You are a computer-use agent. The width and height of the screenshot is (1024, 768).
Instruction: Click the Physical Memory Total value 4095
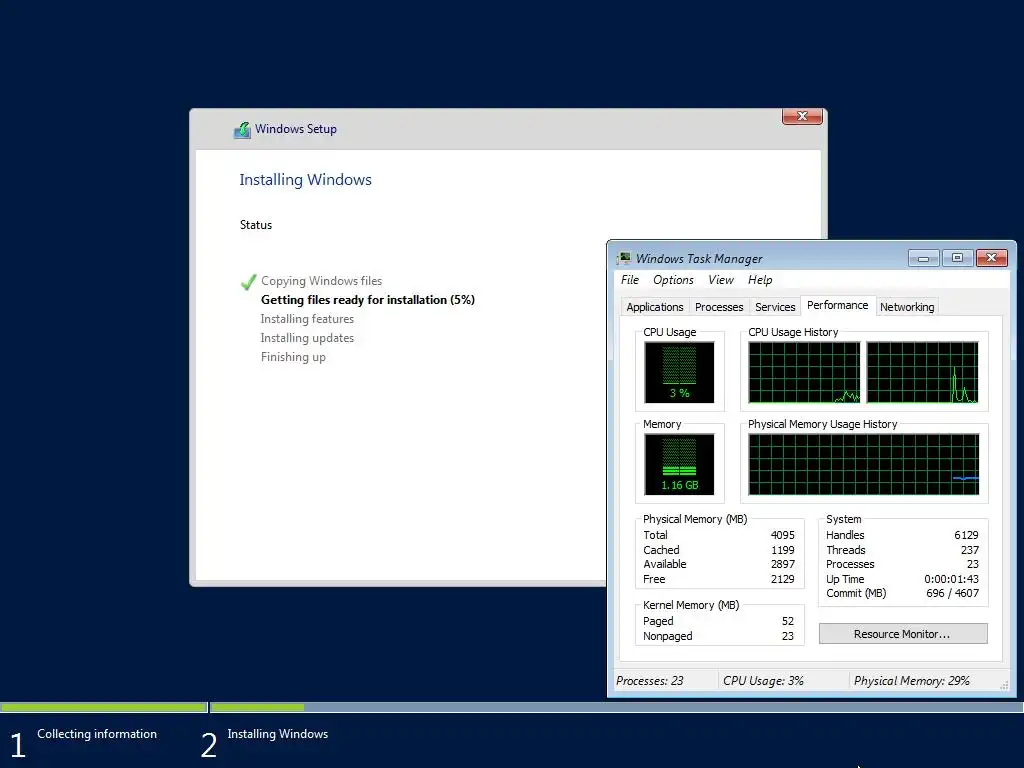coord(782,535)
